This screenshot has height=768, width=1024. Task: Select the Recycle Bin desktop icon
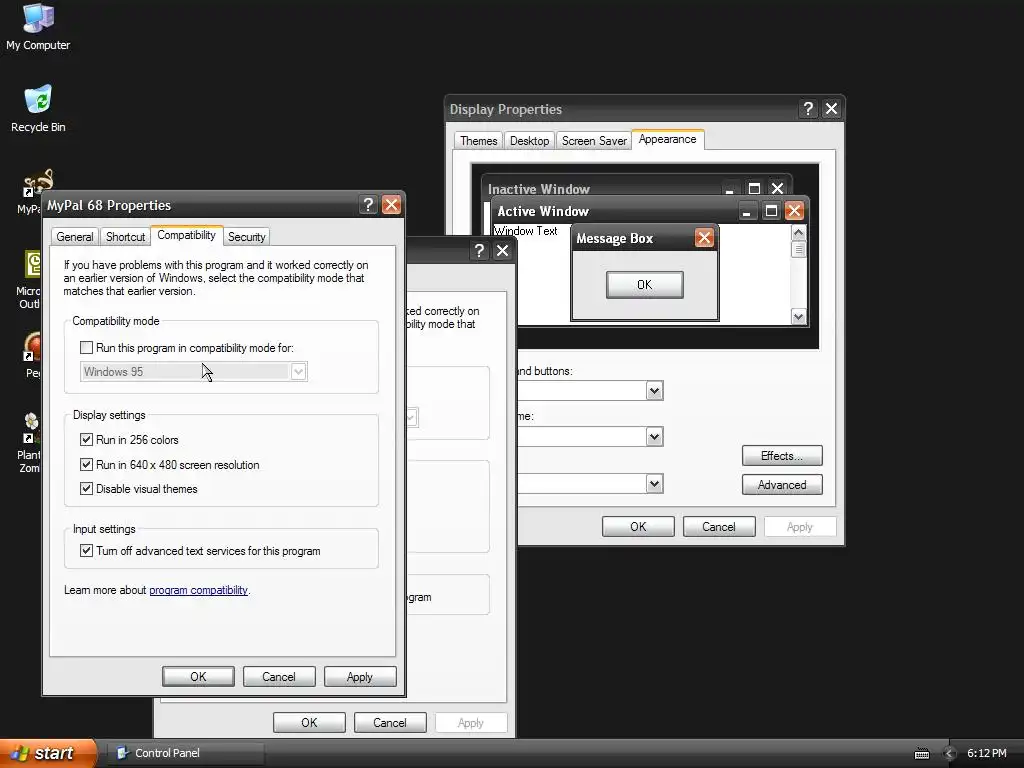point(38,108)
